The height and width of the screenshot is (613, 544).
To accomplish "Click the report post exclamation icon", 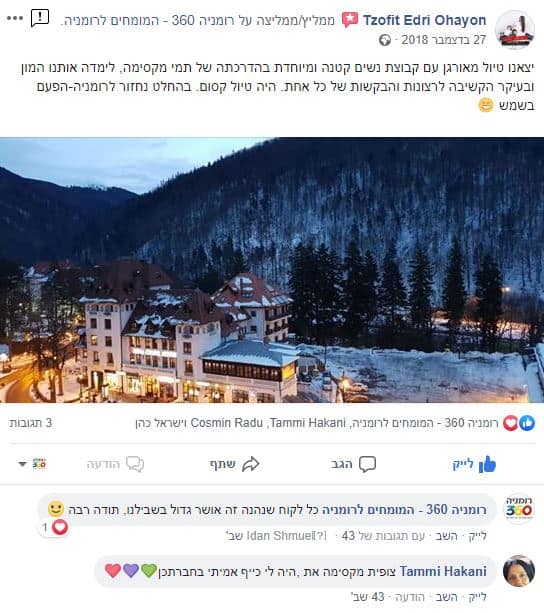I will coord(39,18).
